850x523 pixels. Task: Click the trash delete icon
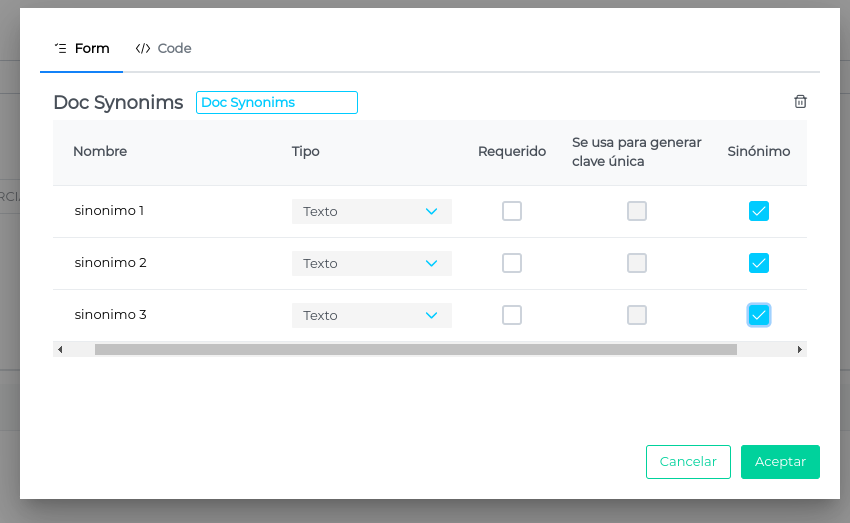pyautogui.click(x=800, y=101)
